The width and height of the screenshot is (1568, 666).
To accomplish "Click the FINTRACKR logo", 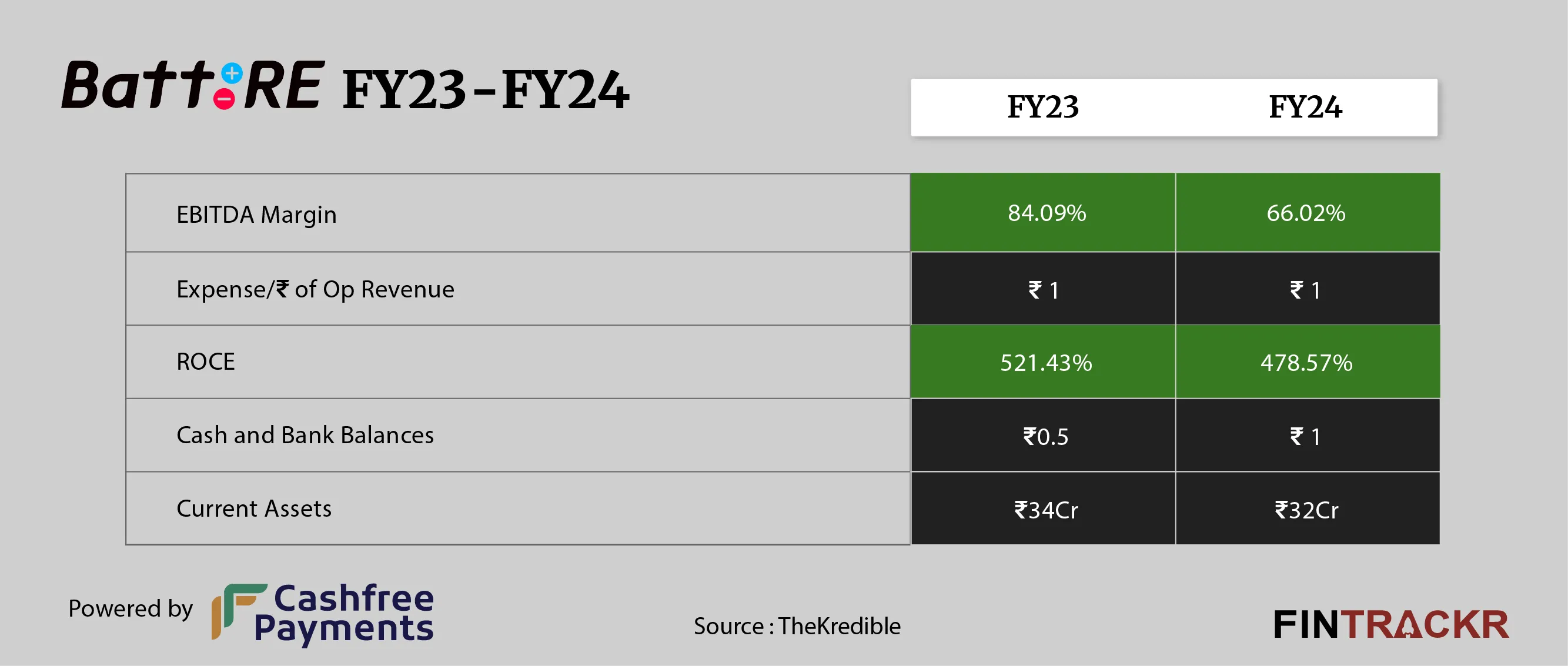I will 1390,625.
